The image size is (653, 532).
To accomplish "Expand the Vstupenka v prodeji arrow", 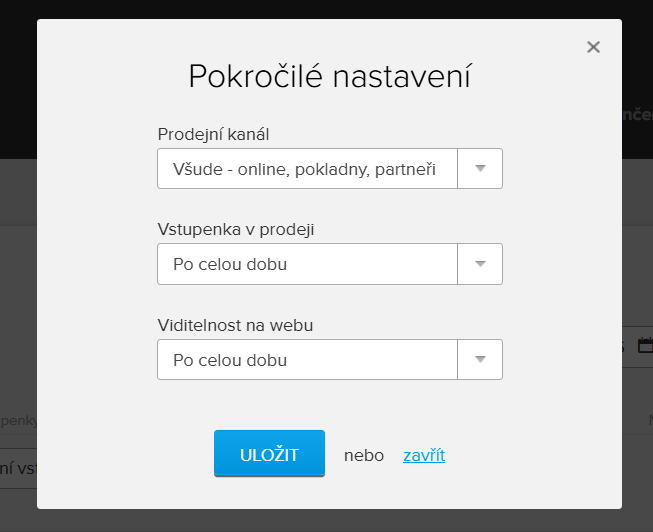I will click(x=480, y=264).
